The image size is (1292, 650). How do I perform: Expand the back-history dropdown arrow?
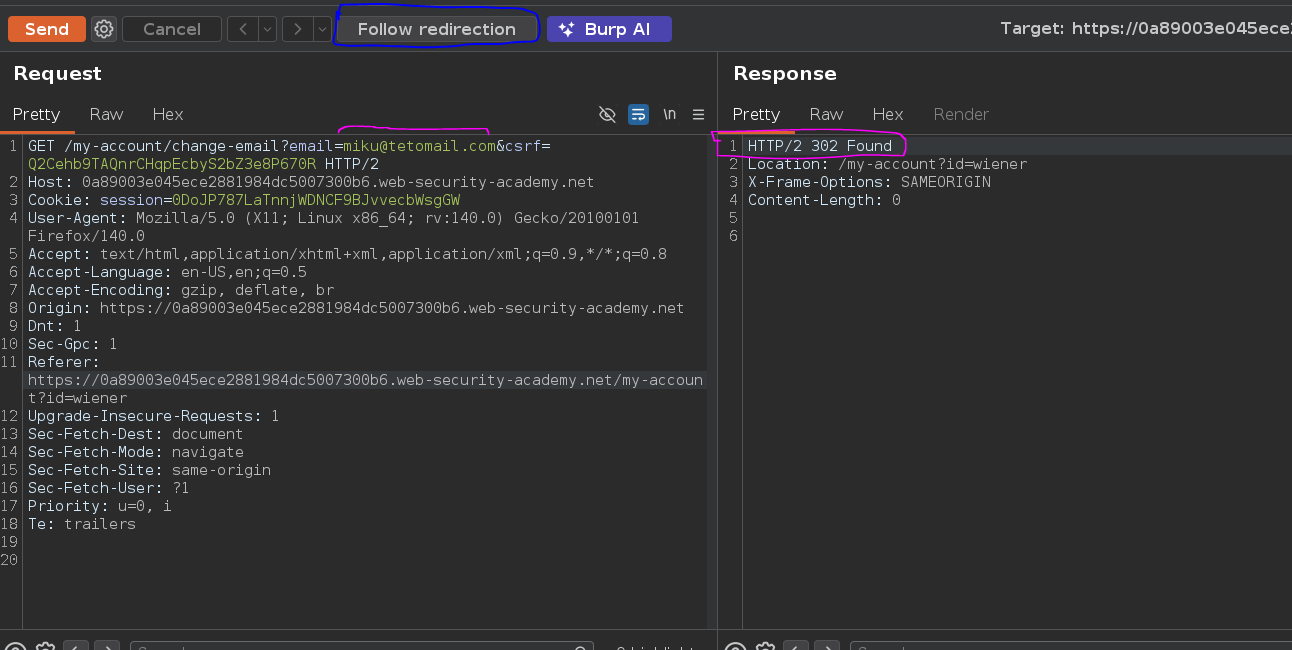click(x=267, y=29)
